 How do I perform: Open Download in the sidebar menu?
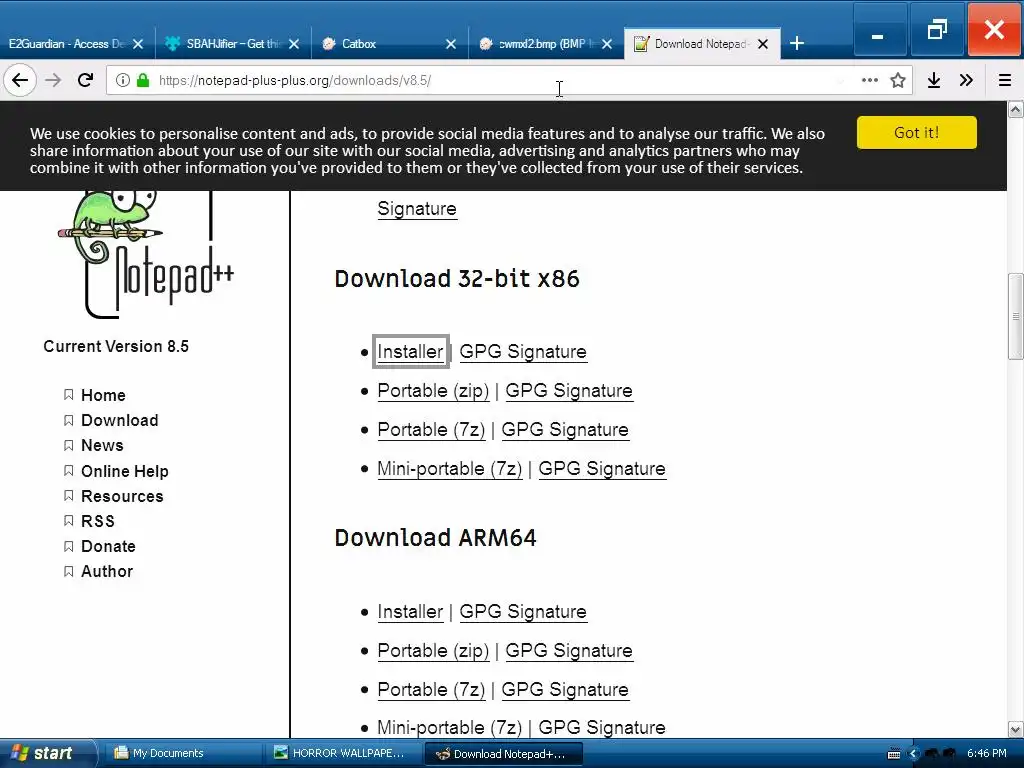pyautogui.click(x=120, y=420)
